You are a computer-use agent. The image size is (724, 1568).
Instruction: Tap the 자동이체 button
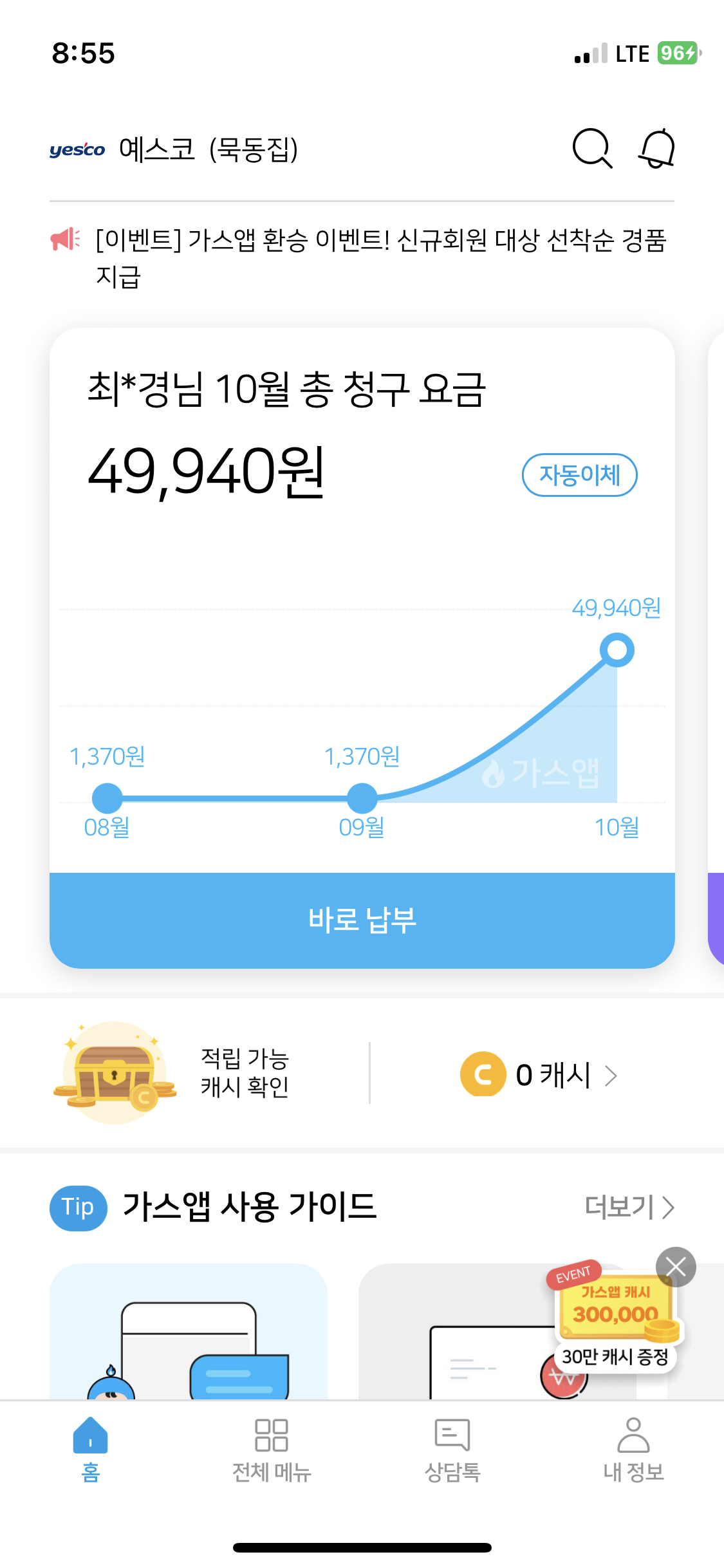(579, 475)
